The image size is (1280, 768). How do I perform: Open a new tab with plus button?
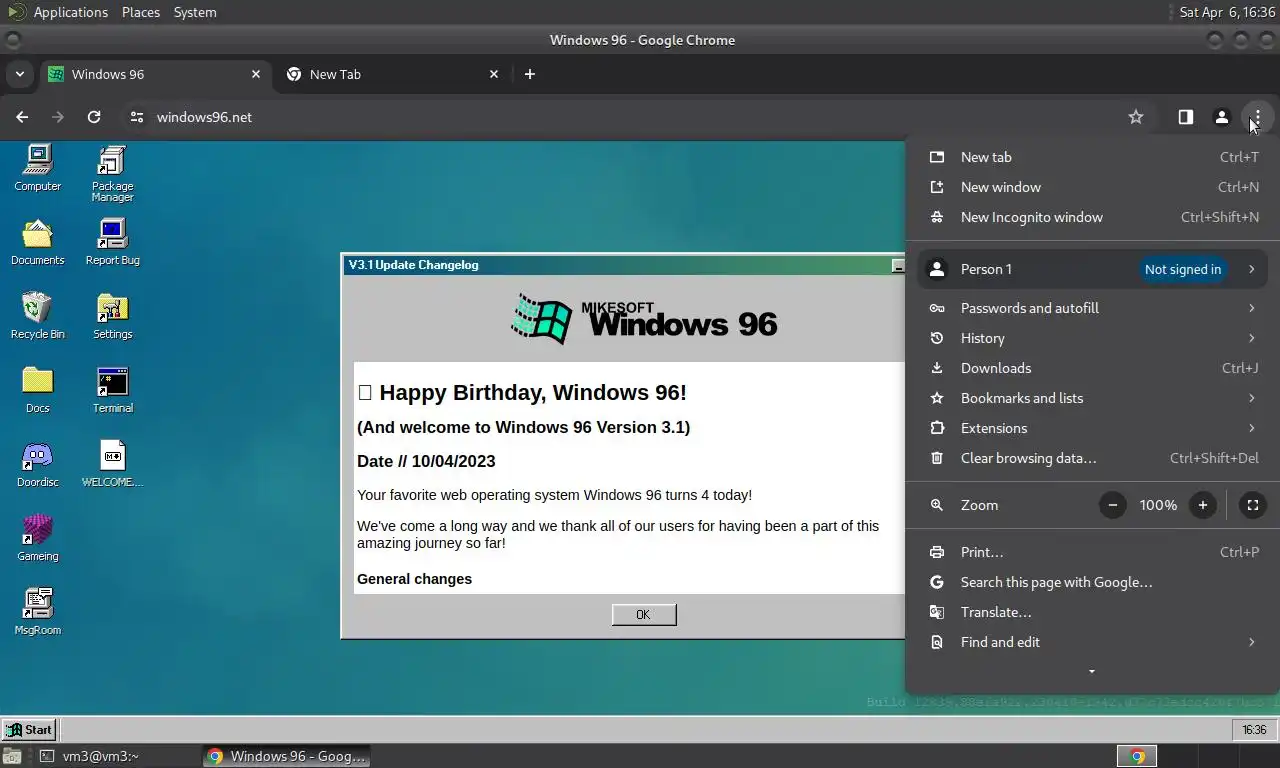(530, 74)
